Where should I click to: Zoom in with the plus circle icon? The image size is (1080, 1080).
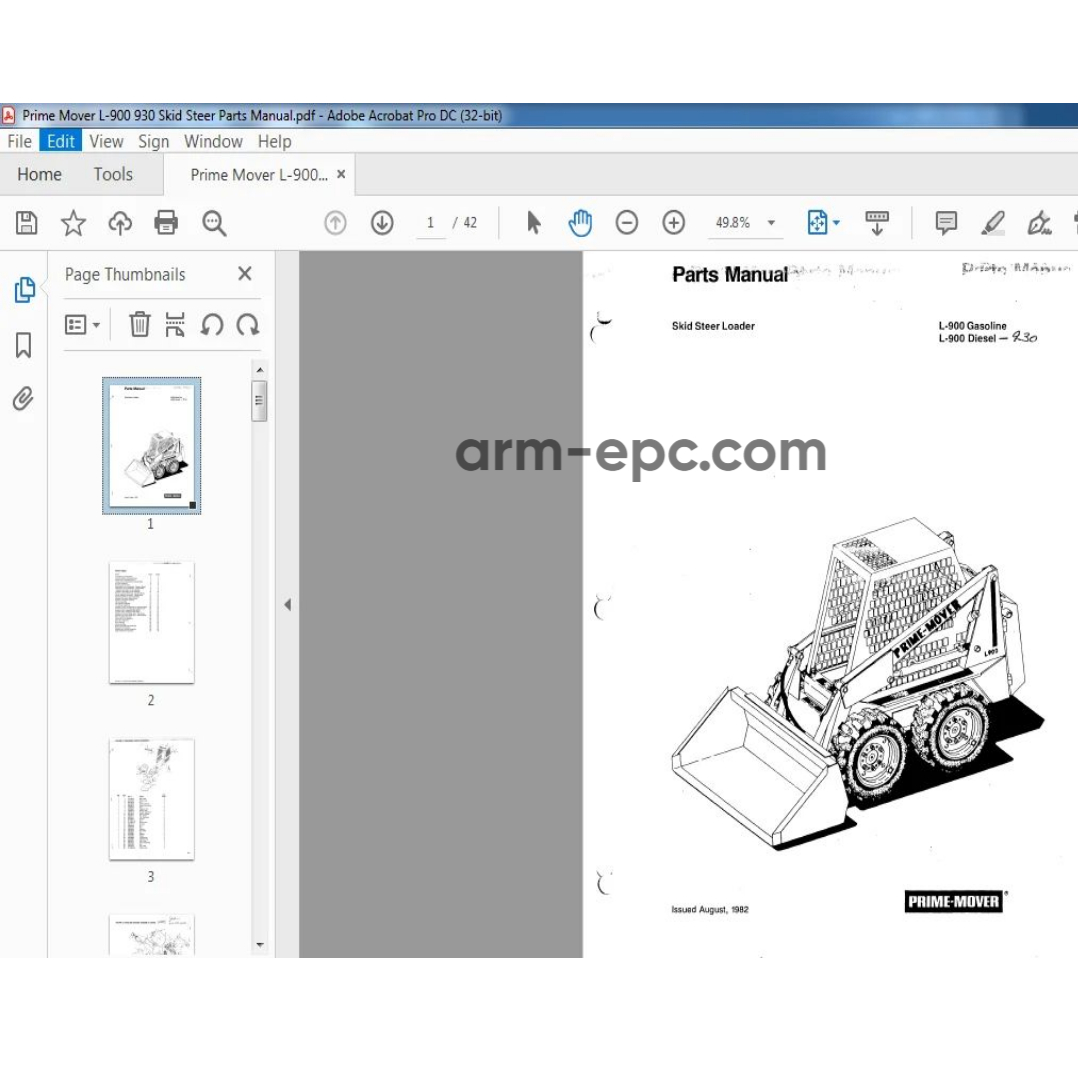tap(674, 222)
